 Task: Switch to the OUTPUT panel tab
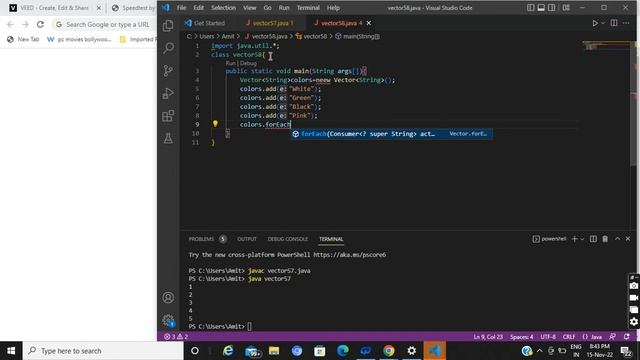(x=247, y=239)
